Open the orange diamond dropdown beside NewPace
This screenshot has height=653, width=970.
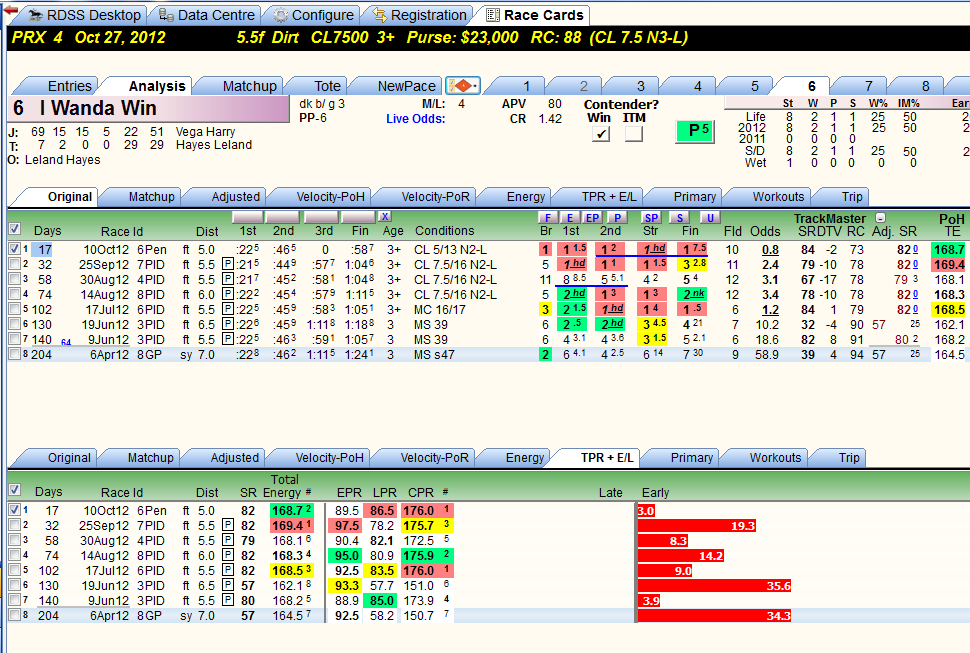[x=463, y=85]
